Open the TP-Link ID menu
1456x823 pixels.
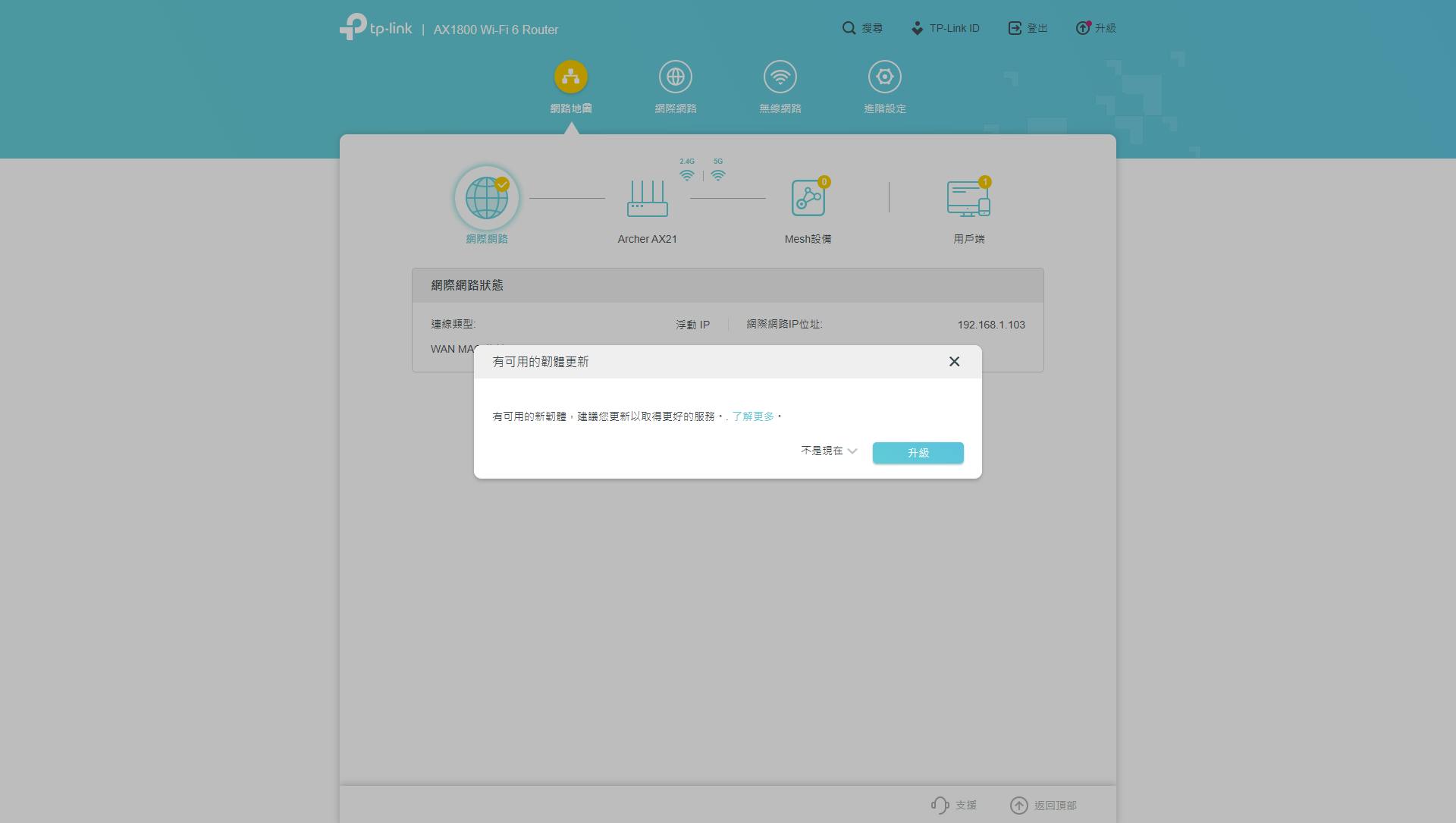pyautogui.click(x=945, y=28)
